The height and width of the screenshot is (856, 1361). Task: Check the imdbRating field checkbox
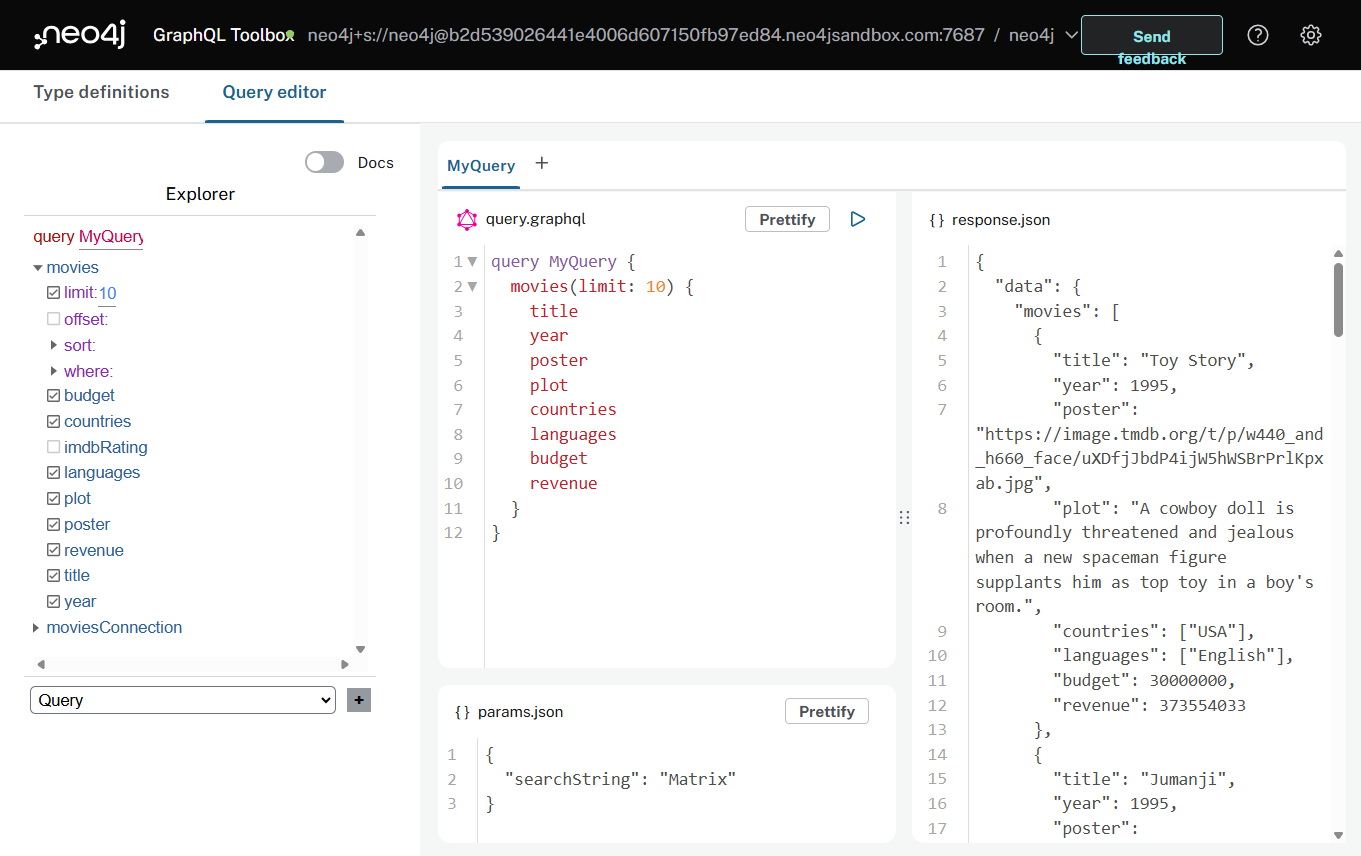coord(54,448)
